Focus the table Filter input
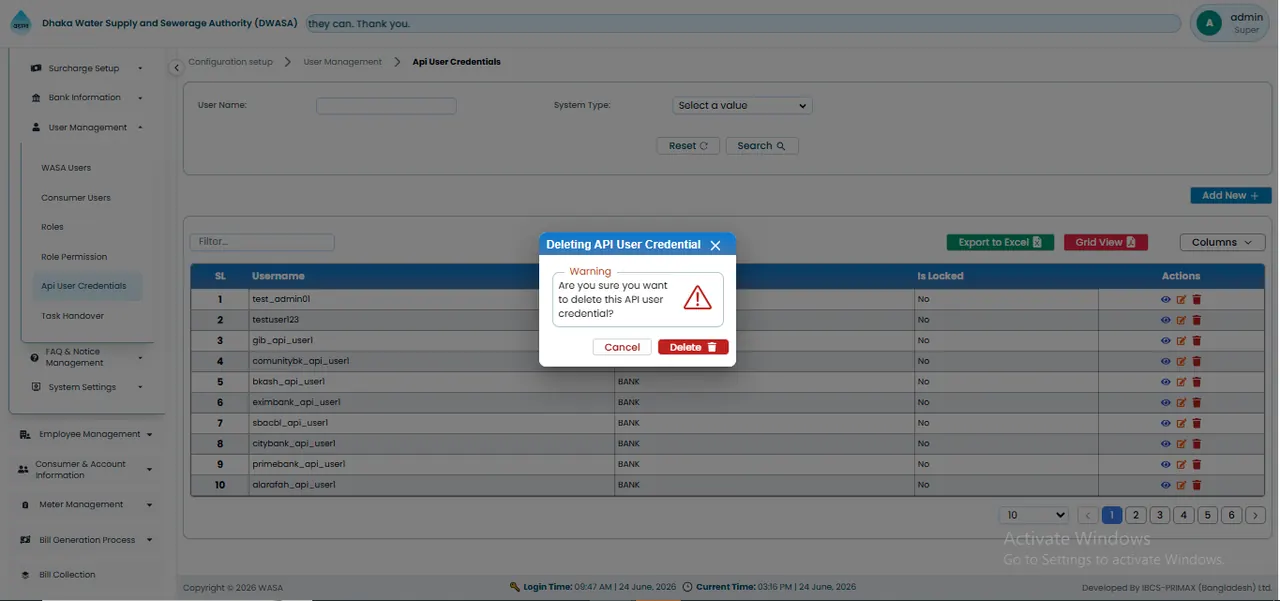 pos(262,242)
